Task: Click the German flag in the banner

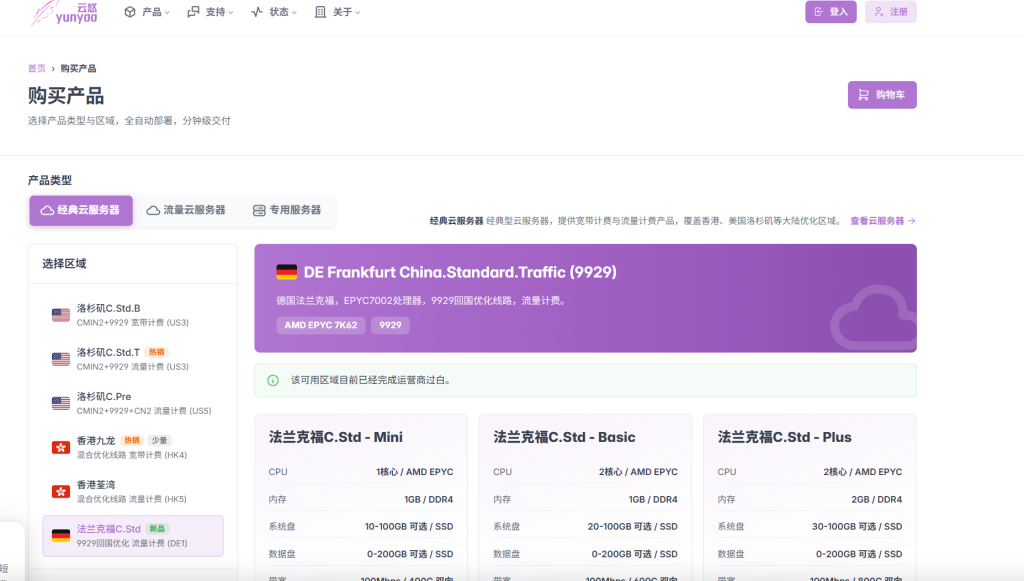Action: [x=287, y=272]
